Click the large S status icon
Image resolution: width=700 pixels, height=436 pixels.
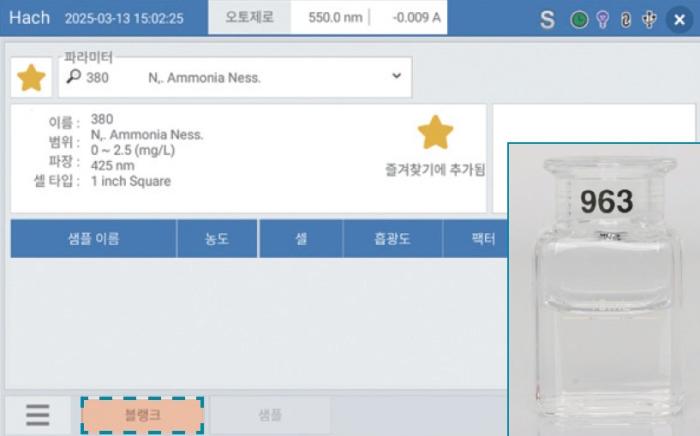547,20
